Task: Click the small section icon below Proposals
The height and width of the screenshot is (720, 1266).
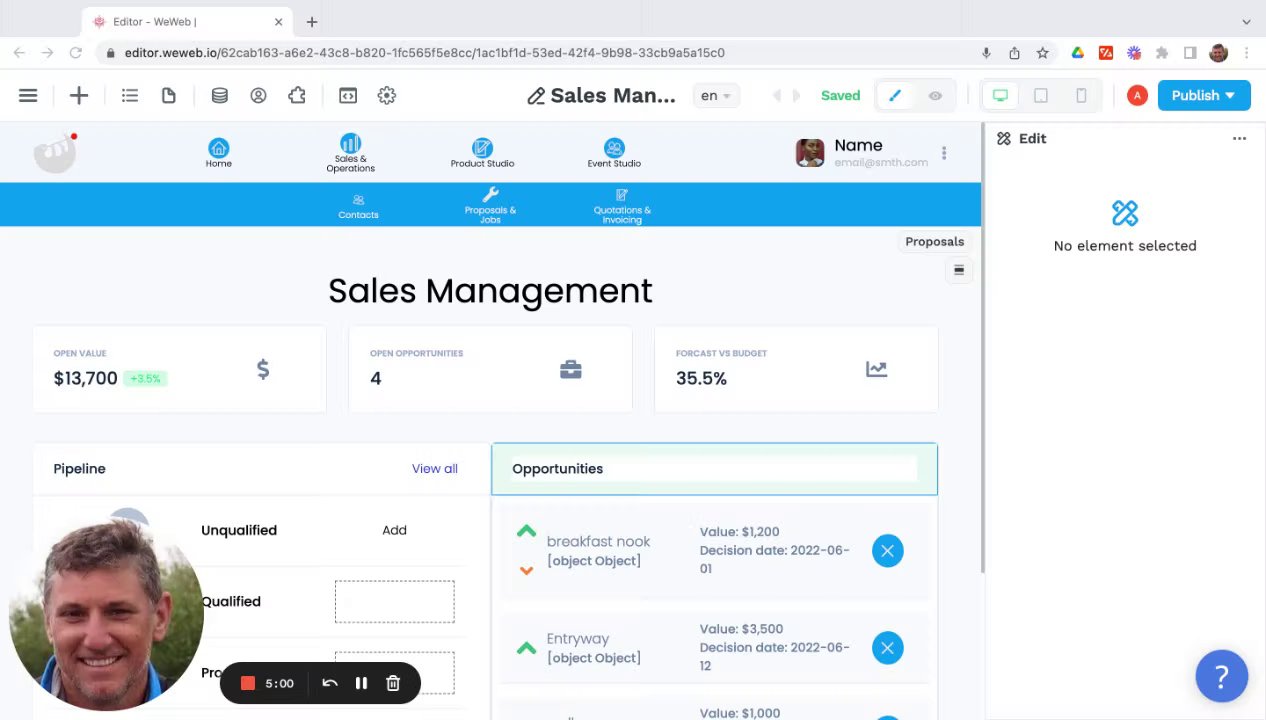Action: coord(959,270)
